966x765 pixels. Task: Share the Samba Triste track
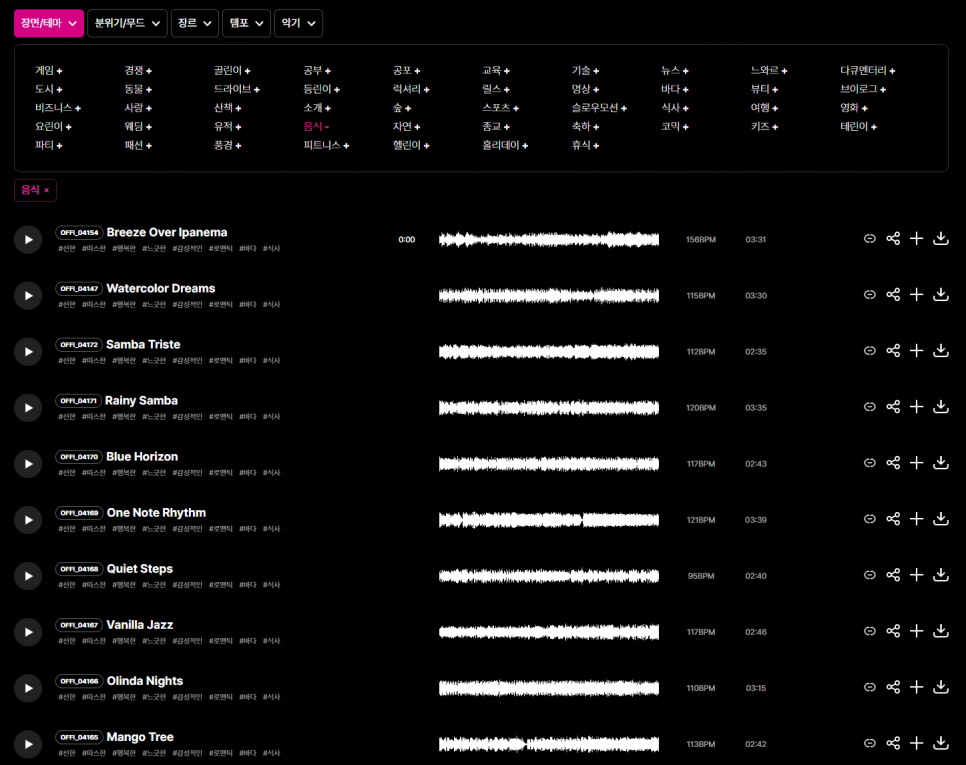893,351
